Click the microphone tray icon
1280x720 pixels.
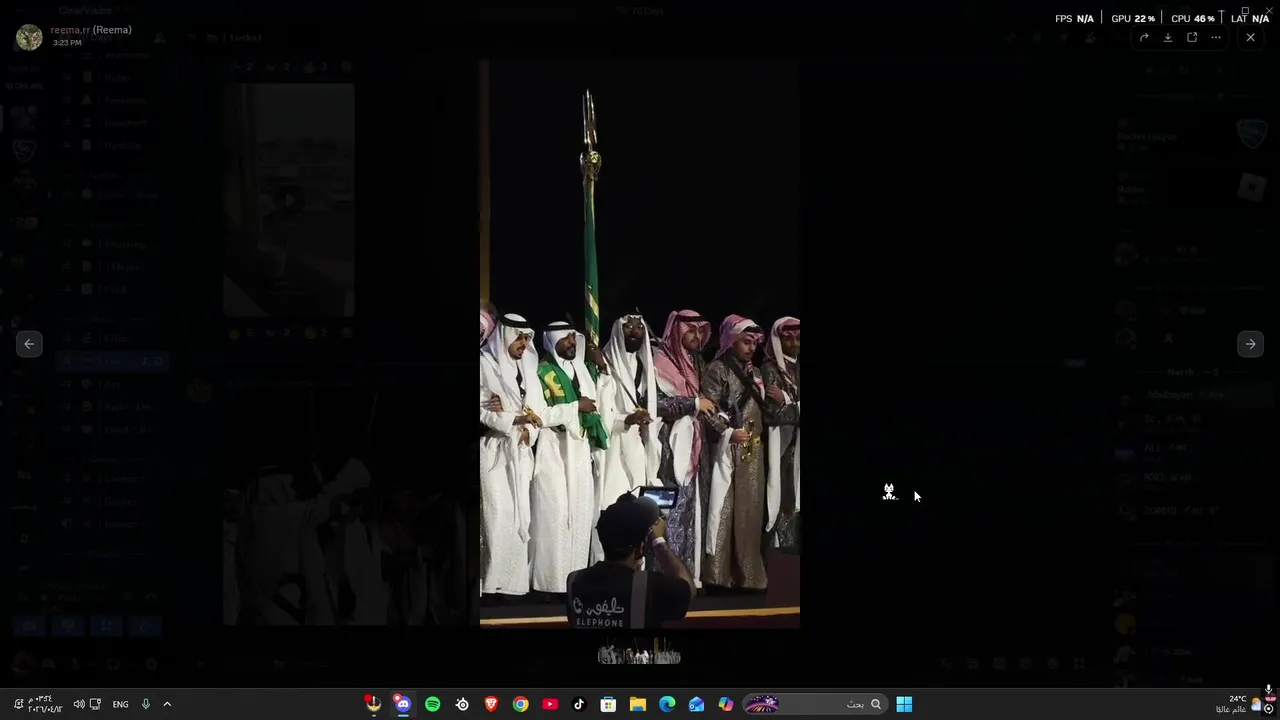click(145, 704)
